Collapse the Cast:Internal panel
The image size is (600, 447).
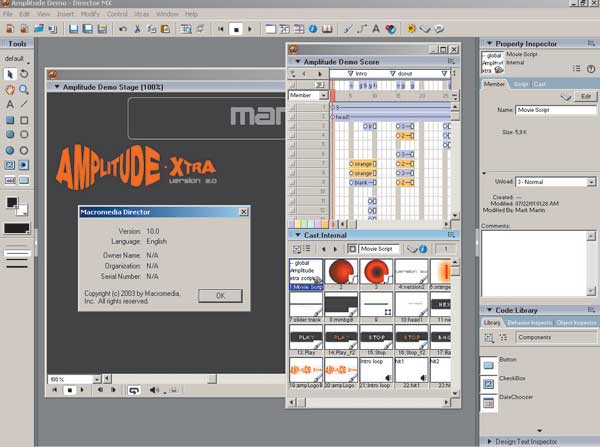point(298,235)
